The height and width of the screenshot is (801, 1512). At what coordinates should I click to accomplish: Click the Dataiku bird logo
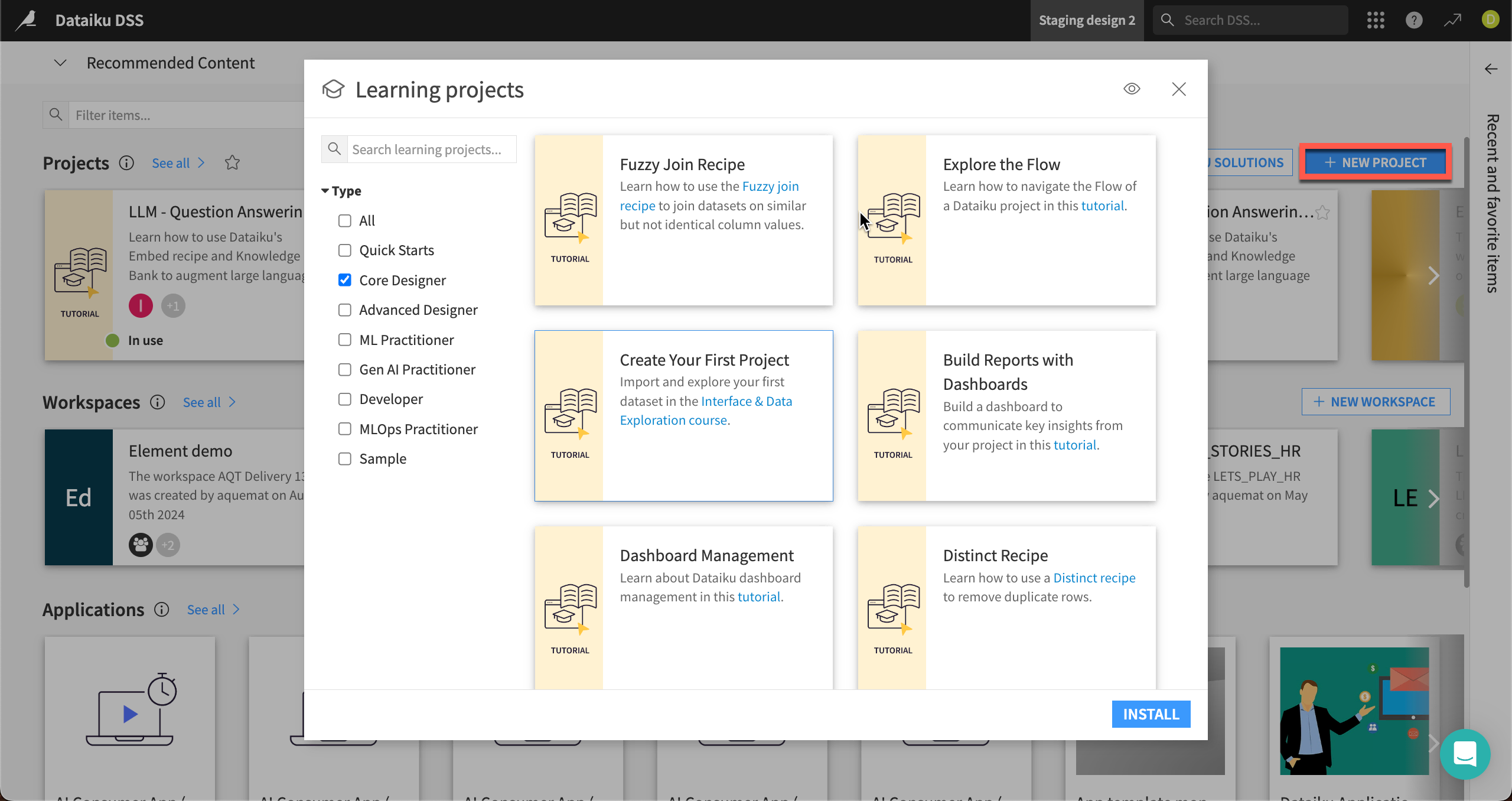[27, 20]
